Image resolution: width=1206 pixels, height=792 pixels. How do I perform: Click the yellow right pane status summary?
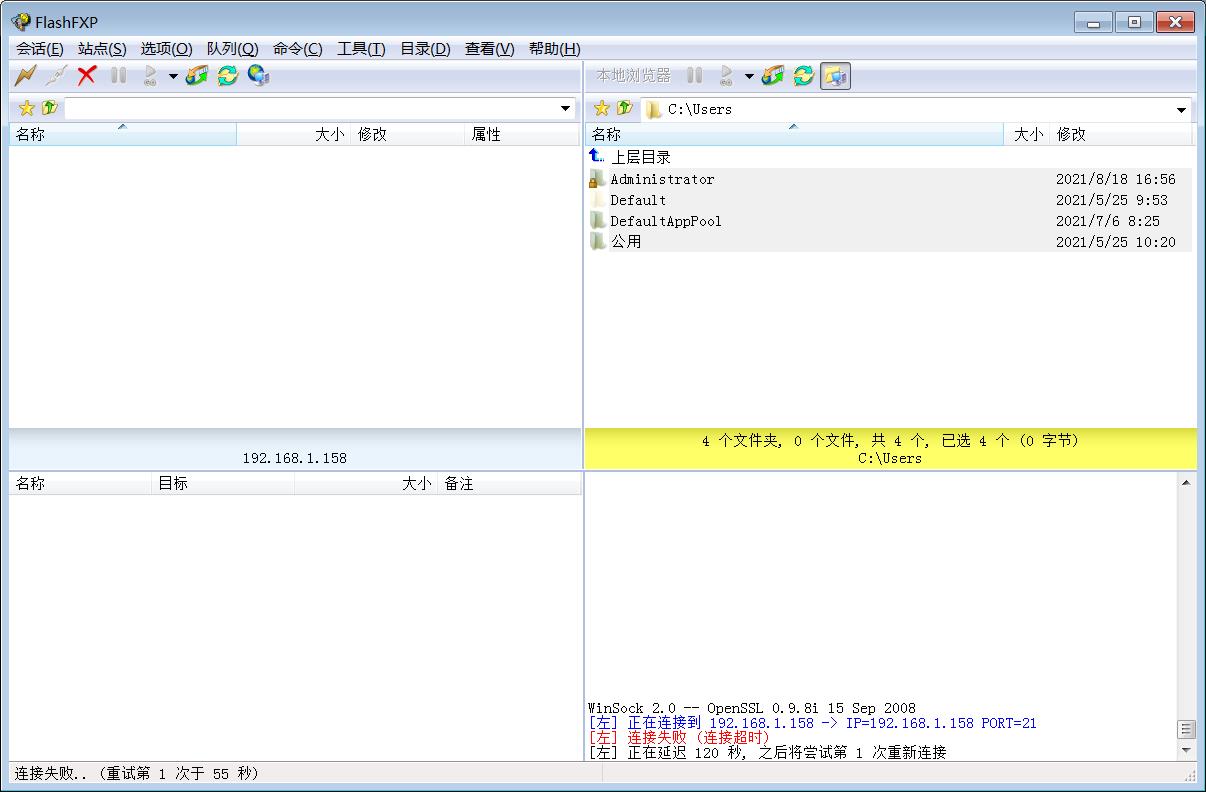point(890,449)
